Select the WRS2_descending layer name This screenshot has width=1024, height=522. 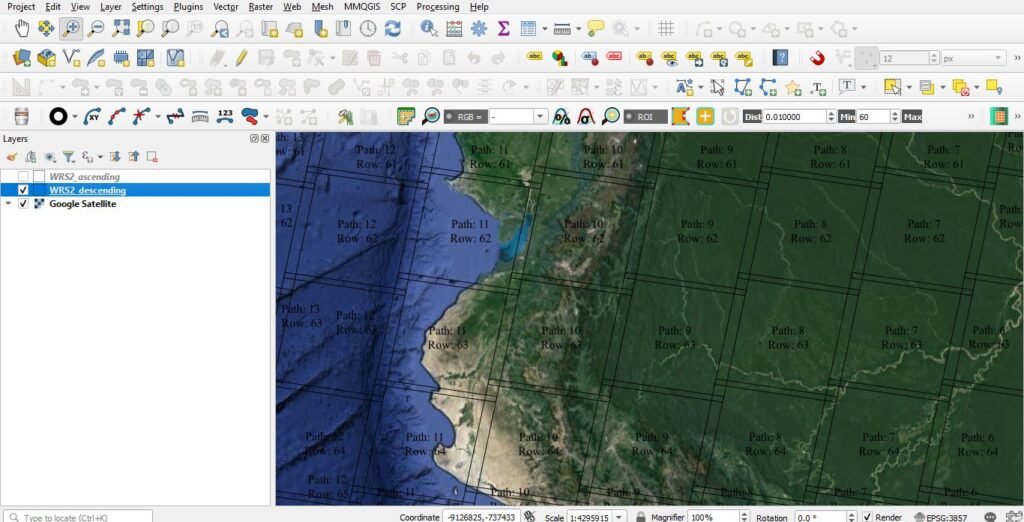click(87, 190)
